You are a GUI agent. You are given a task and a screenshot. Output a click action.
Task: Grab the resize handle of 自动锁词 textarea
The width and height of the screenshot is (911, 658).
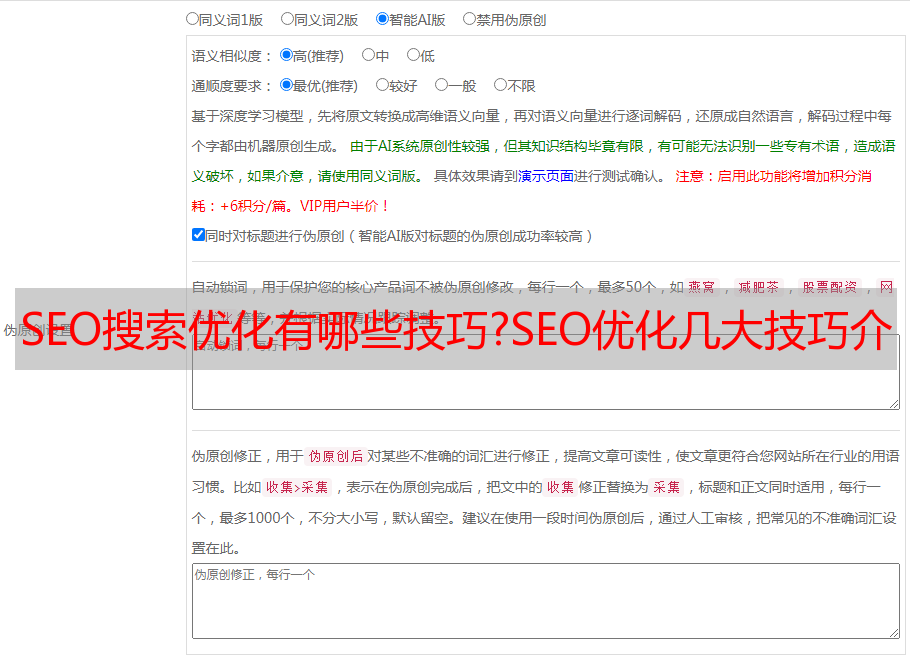894,404
